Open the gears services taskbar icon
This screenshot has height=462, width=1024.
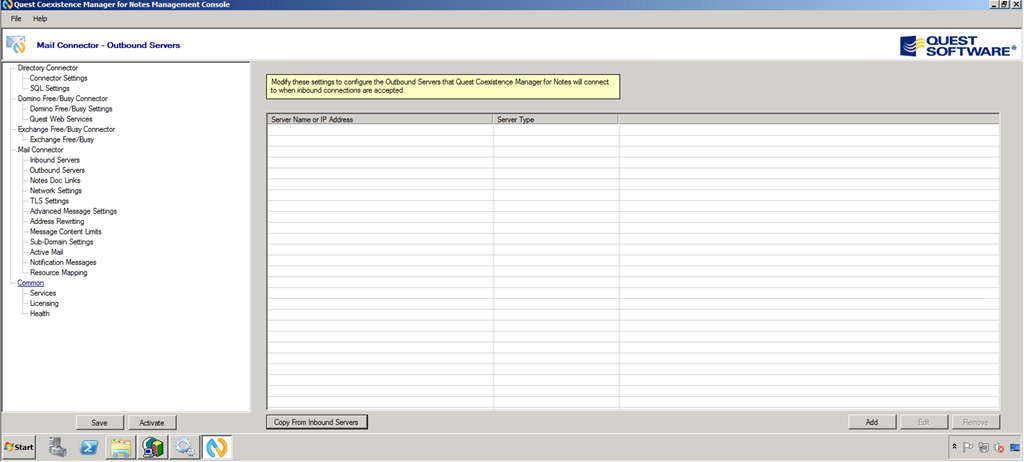coord(184,448)
